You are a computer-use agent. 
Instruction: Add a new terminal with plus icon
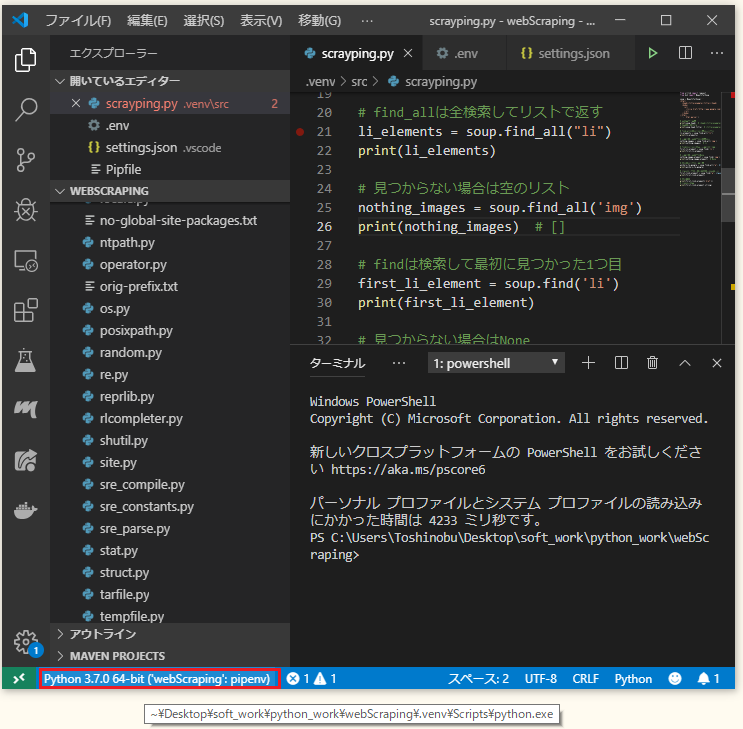[x=588, y=363]
